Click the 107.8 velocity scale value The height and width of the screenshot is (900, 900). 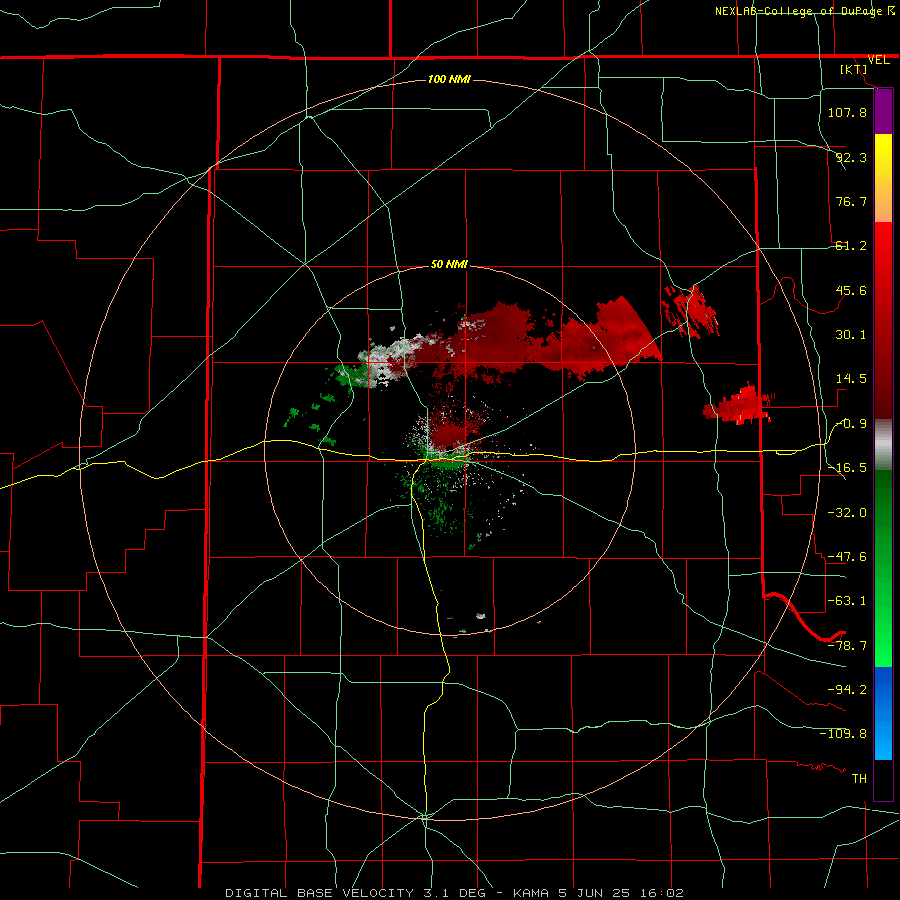847,112
